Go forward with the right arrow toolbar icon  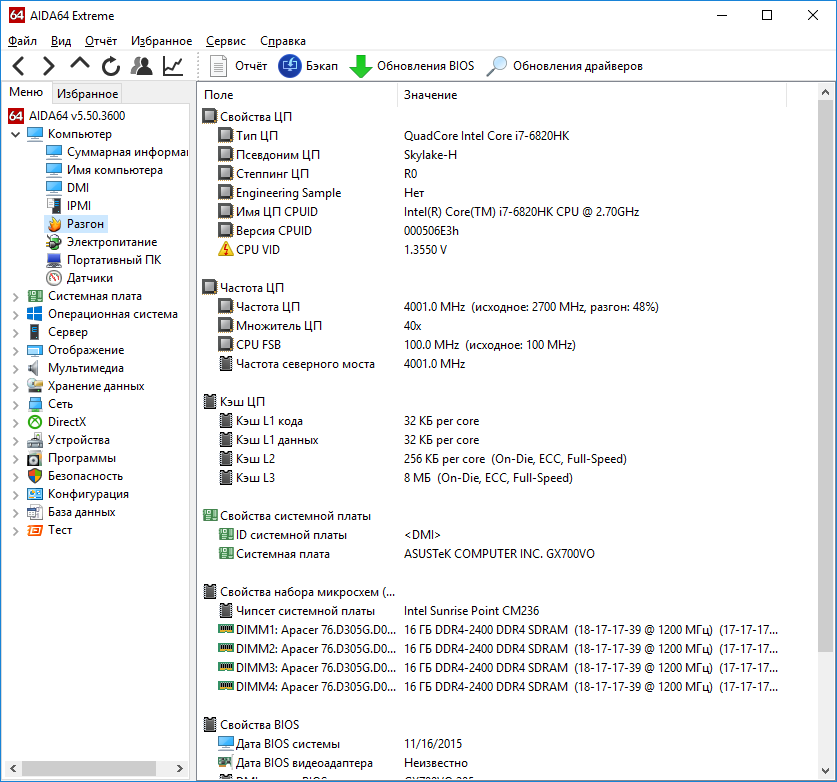[49, 66]
